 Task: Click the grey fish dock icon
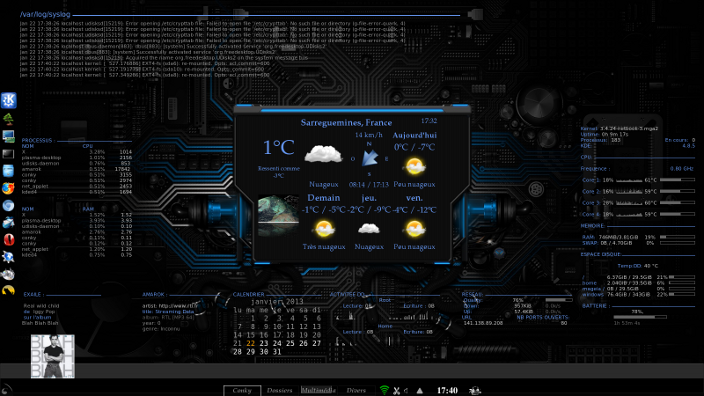pyautogui.click(x=8, y=274)
